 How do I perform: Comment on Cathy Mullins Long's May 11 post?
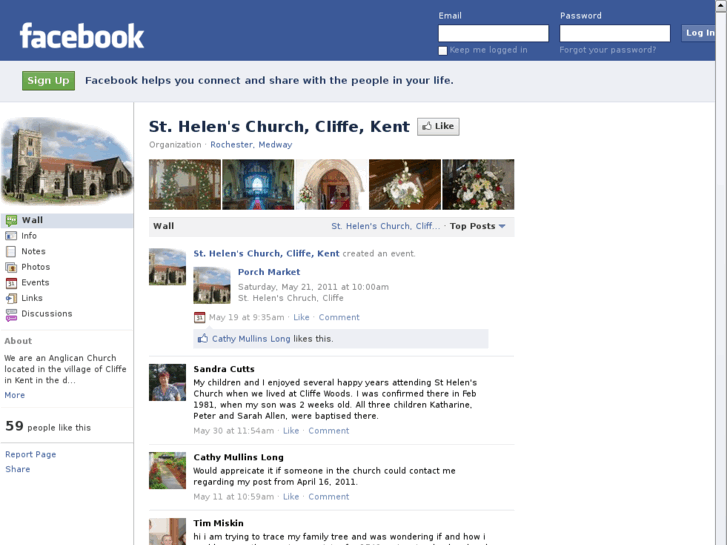pyautogui.click(x=329, y=497)
